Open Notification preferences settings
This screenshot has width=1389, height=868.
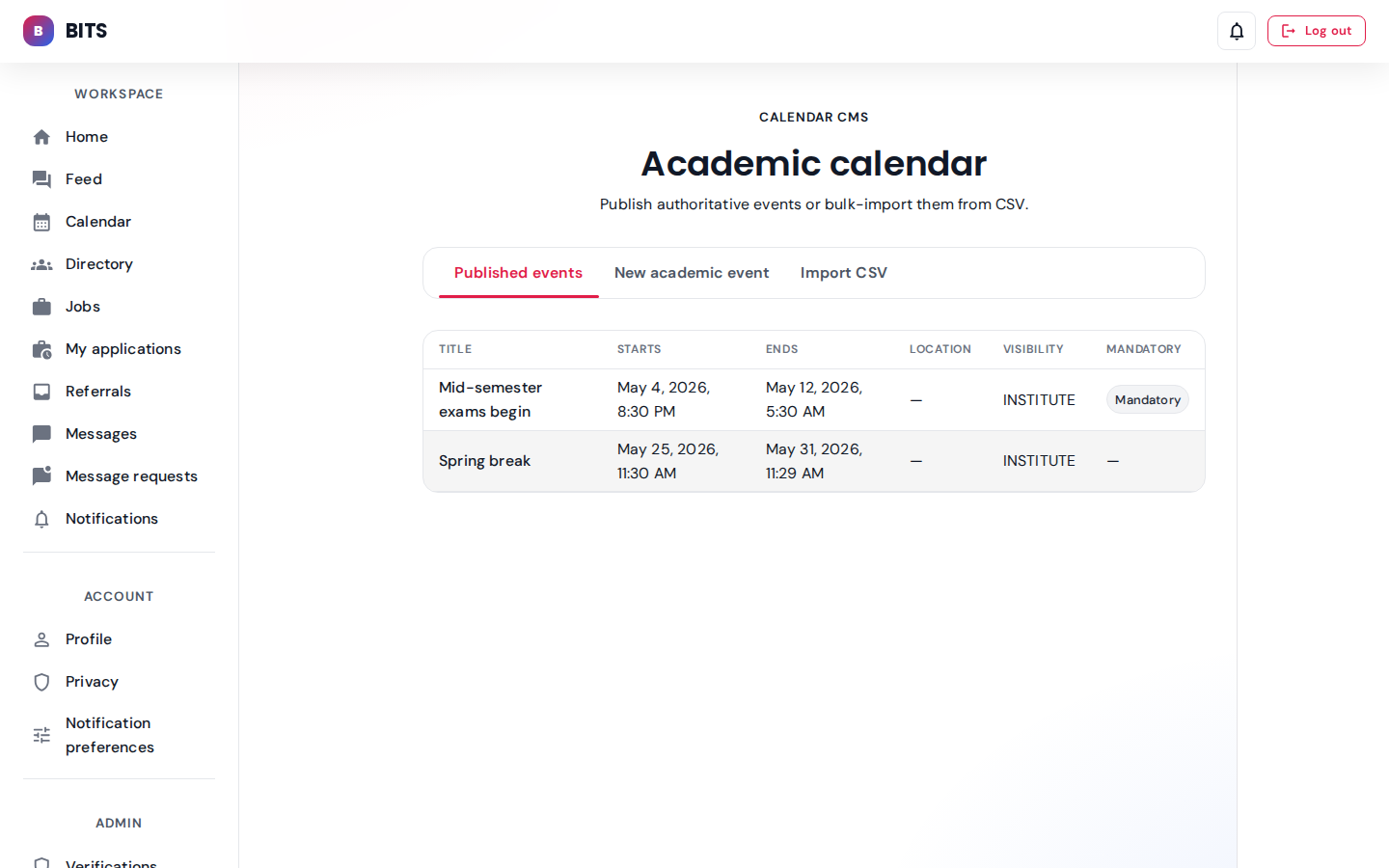click(x=109, y=735)
